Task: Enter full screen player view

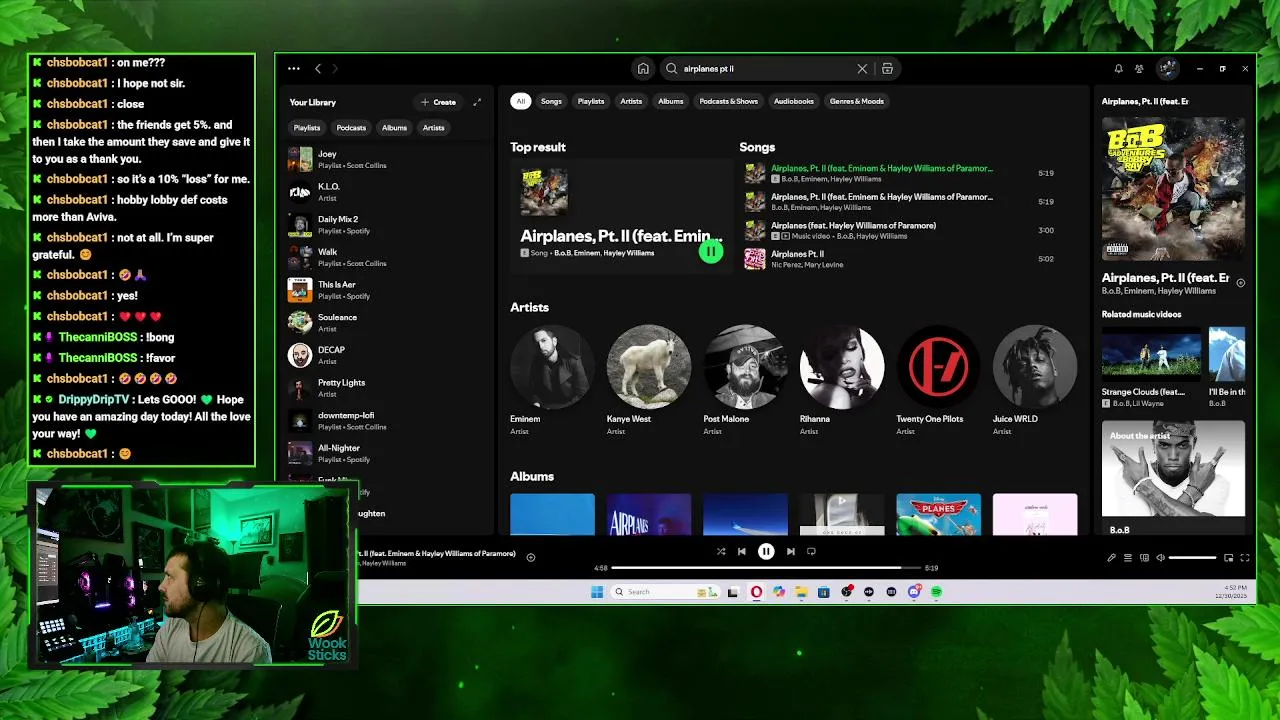Action: click(1245, 558)
